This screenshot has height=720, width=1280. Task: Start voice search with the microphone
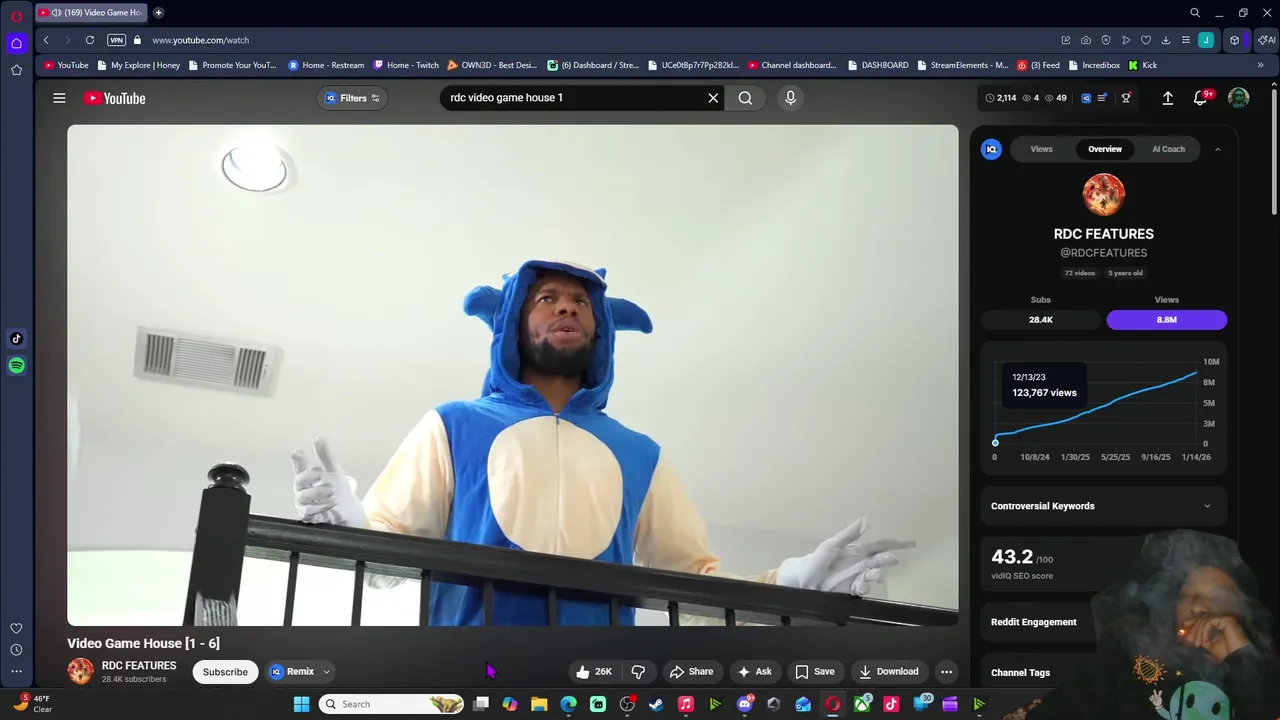[790, 98]
